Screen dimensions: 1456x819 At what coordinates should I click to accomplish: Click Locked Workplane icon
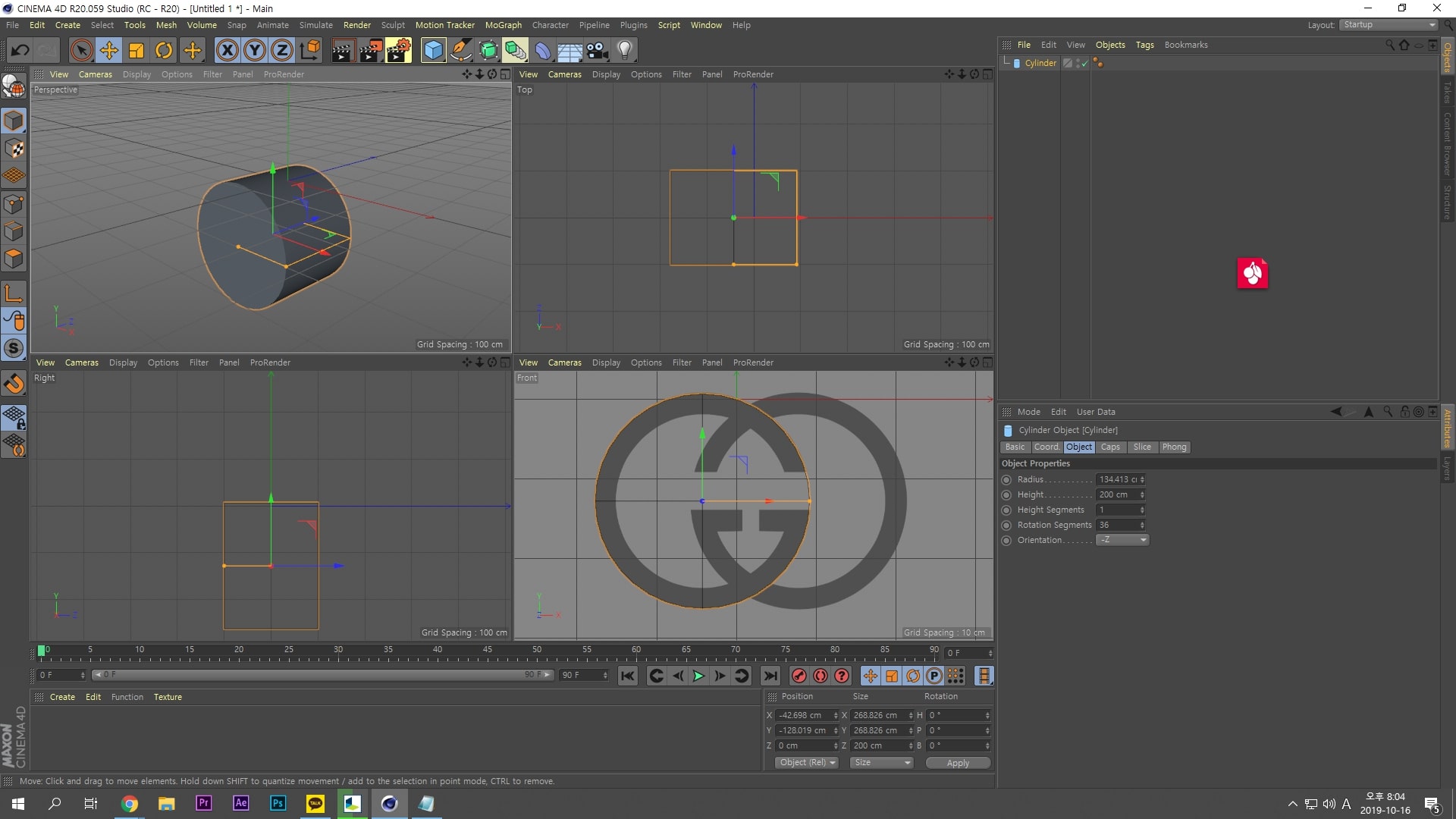14,417
